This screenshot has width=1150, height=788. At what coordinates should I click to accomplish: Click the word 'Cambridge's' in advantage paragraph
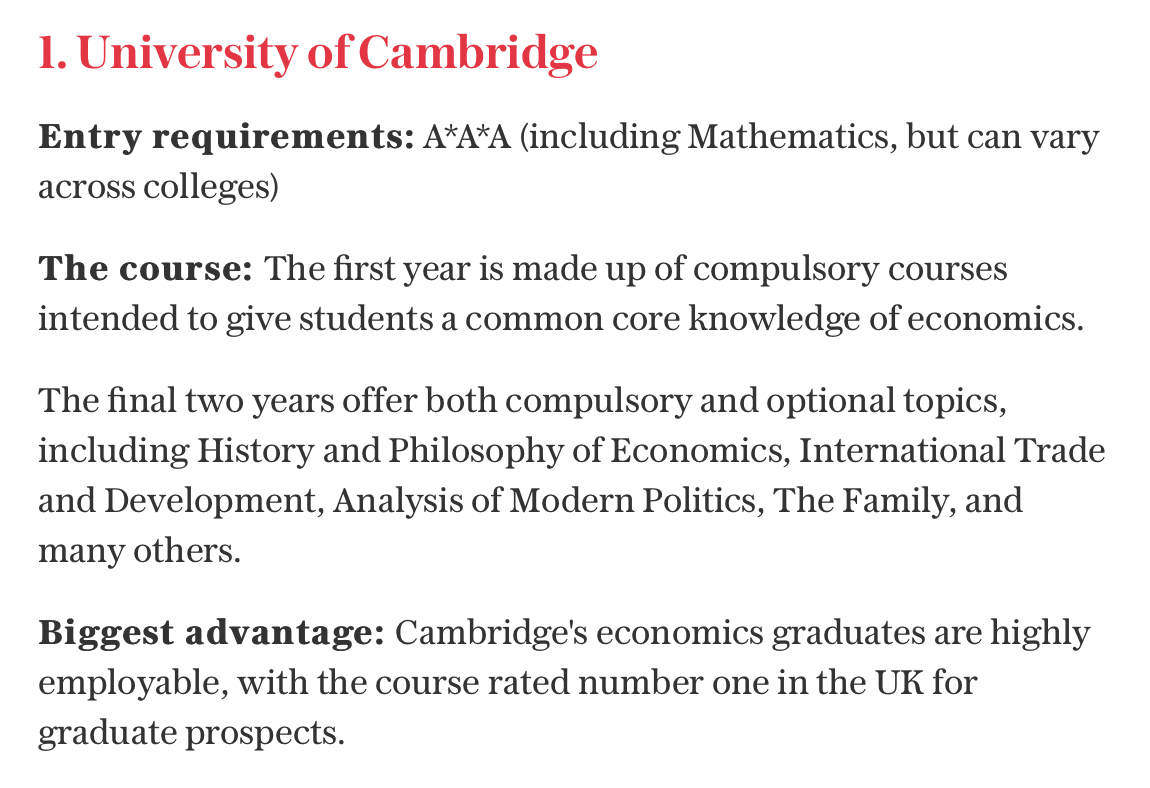(x=491, y=633)
